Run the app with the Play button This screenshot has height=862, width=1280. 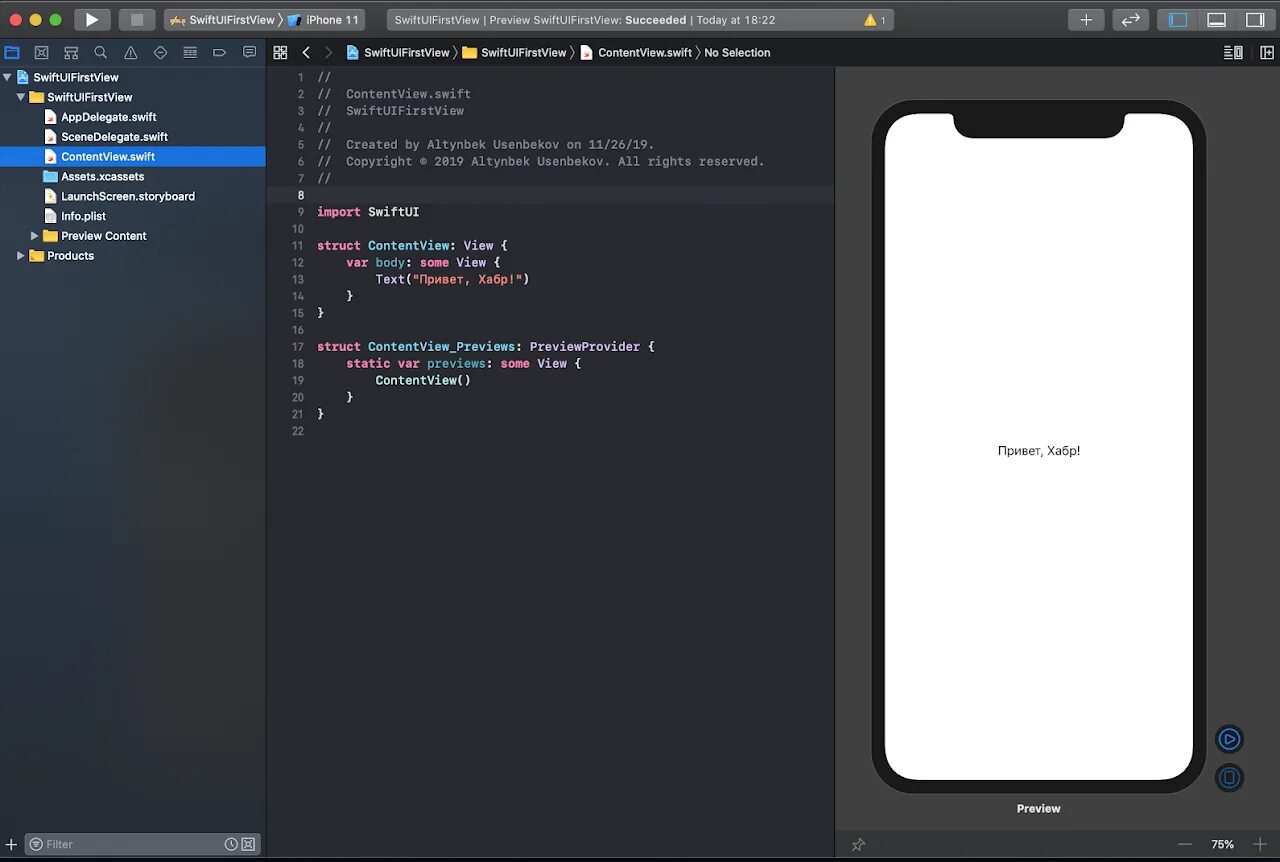pyautogui.click(x=92, y=20)
